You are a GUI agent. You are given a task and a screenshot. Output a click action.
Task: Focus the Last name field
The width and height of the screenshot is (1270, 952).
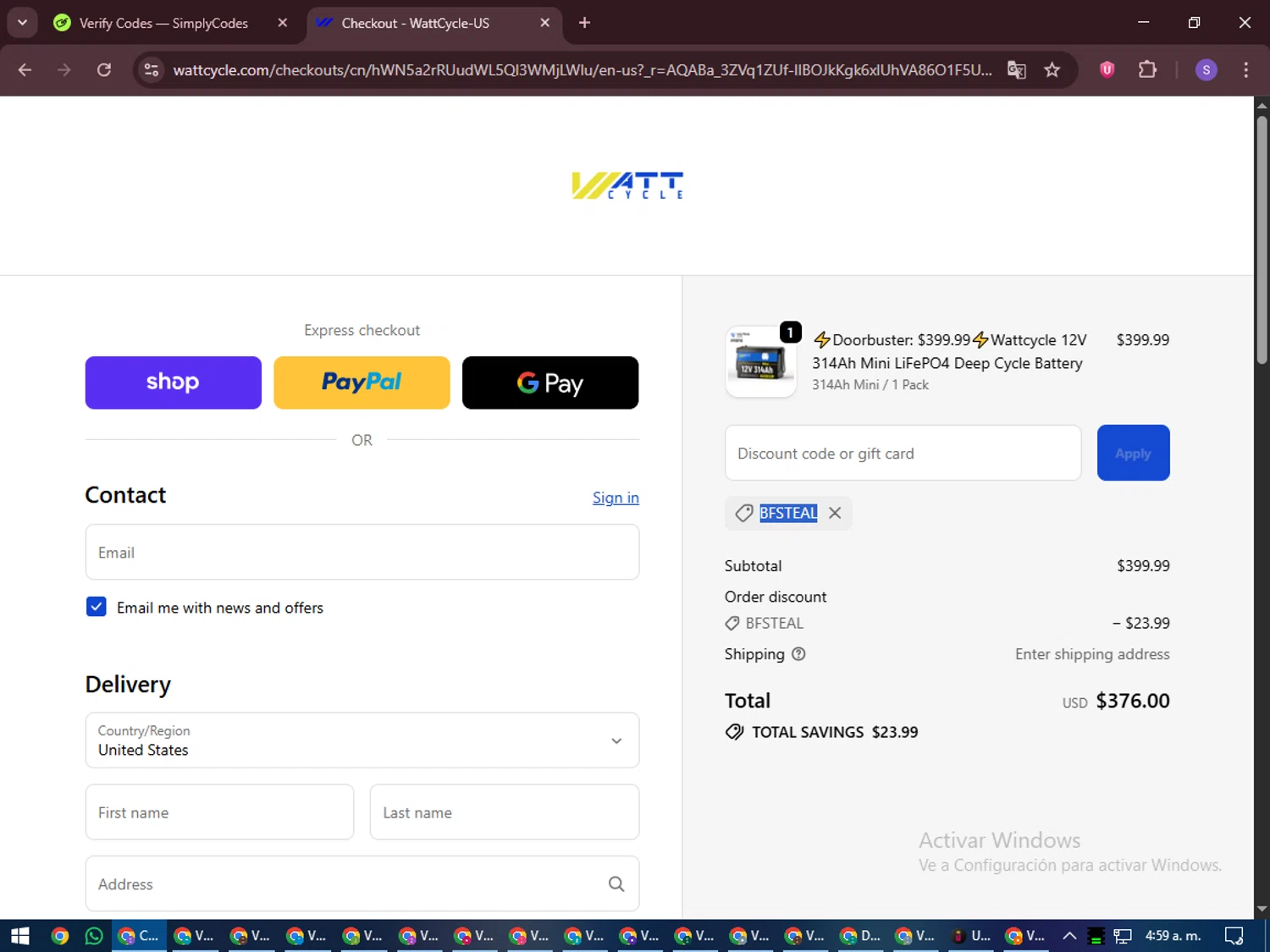(x=505, y=812)
